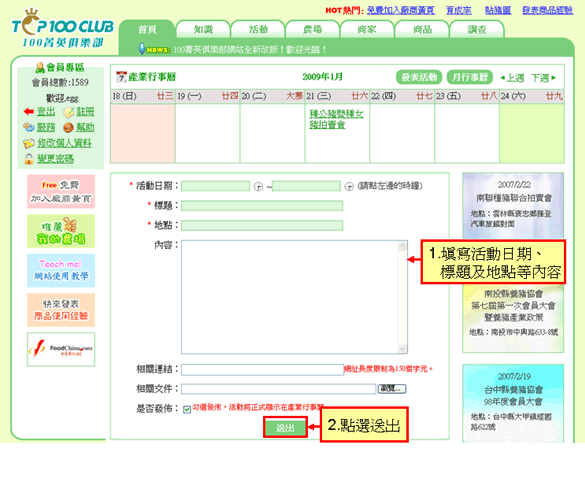The width and height of the screenshot is (585, 500).
Task: Click the end date clock icon
Action: coord(349,186)
